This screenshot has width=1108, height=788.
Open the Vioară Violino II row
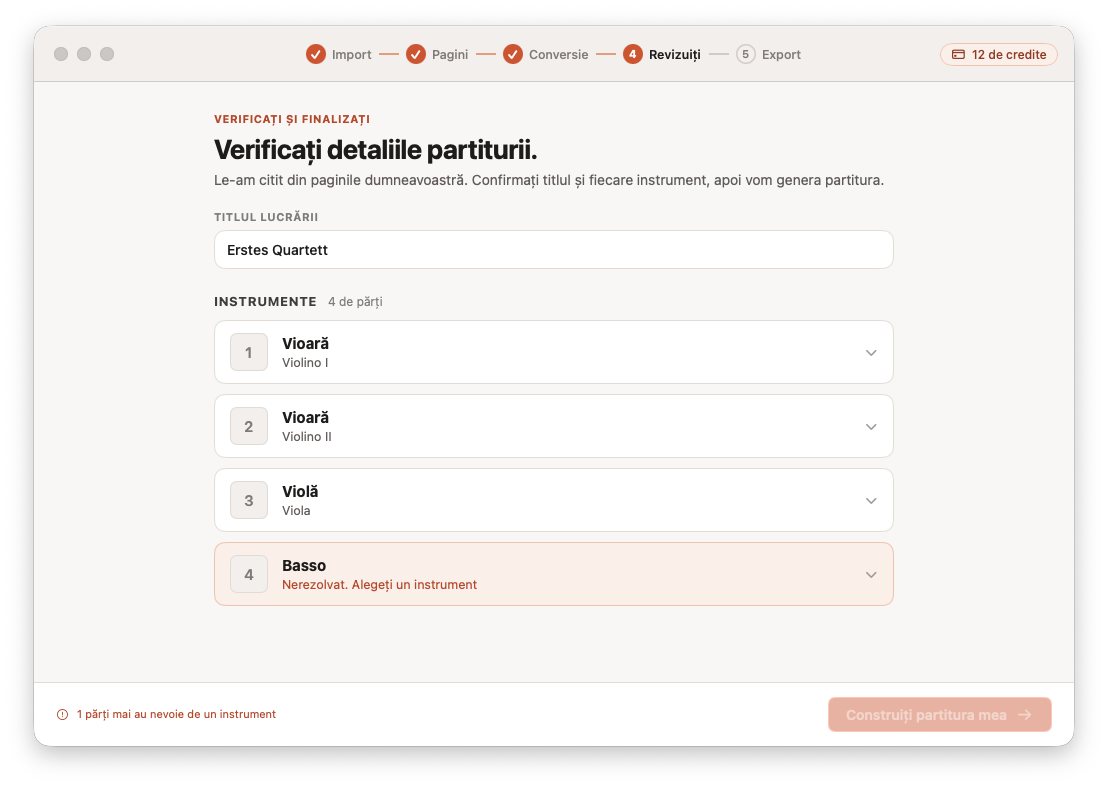click(x=554, y=426)
